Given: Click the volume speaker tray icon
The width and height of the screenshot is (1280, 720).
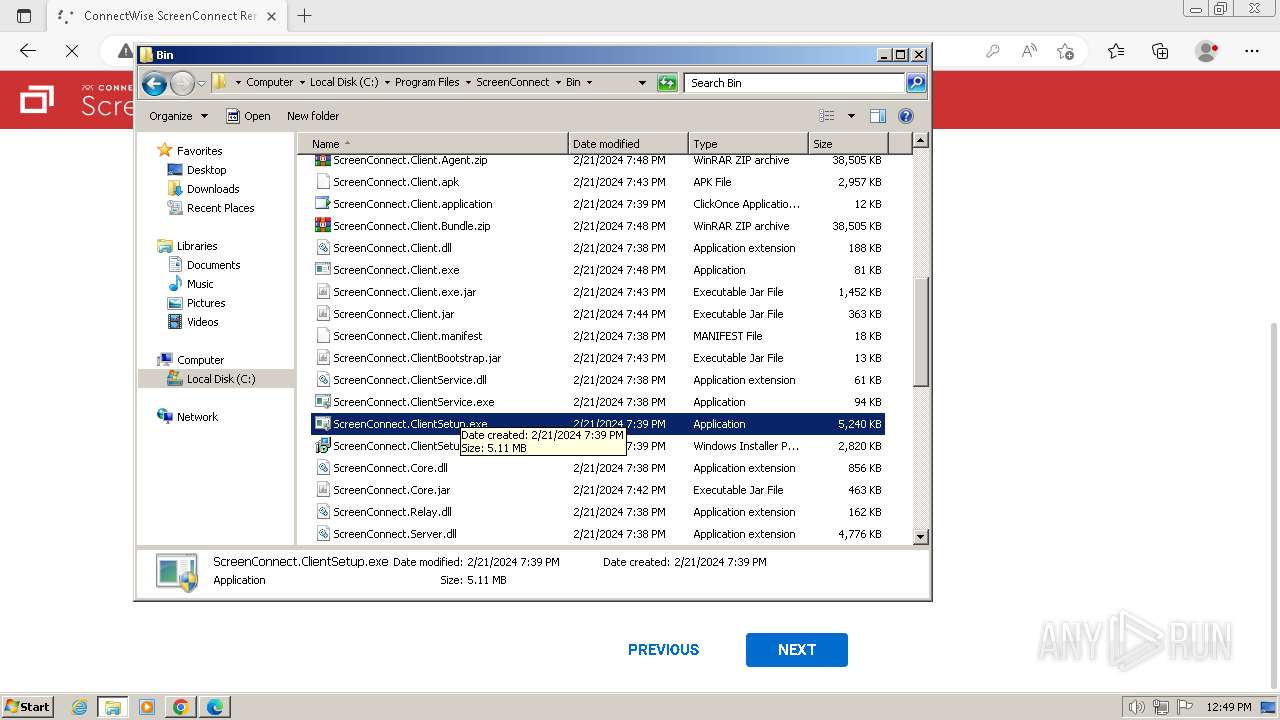Looking at the screenshot, I should pyautogui.click(x=1138, y=707).
